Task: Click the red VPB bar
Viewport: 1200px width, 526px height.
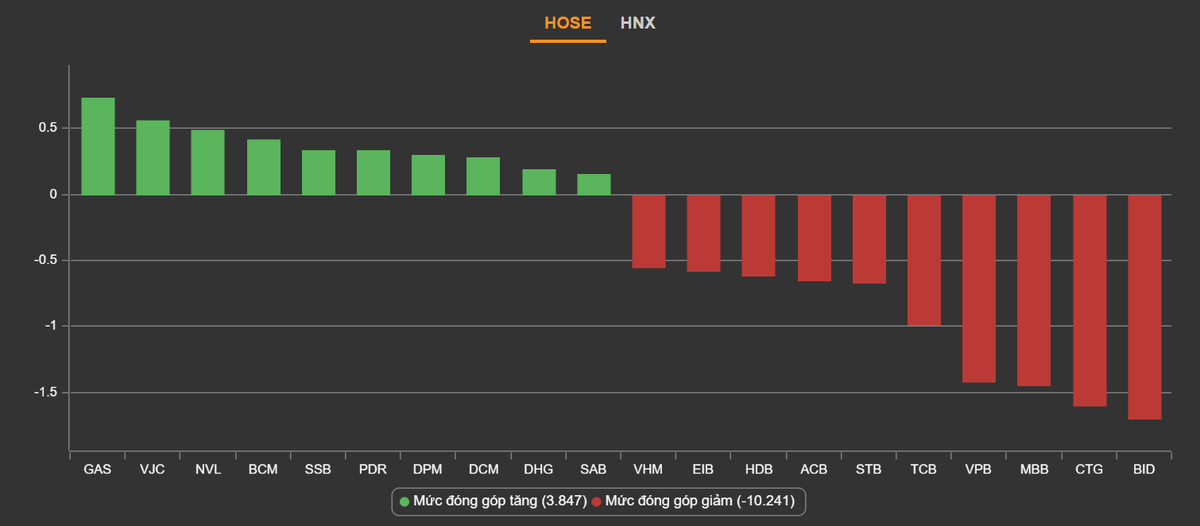Action: pyautogui.click(x=979, y=288)
